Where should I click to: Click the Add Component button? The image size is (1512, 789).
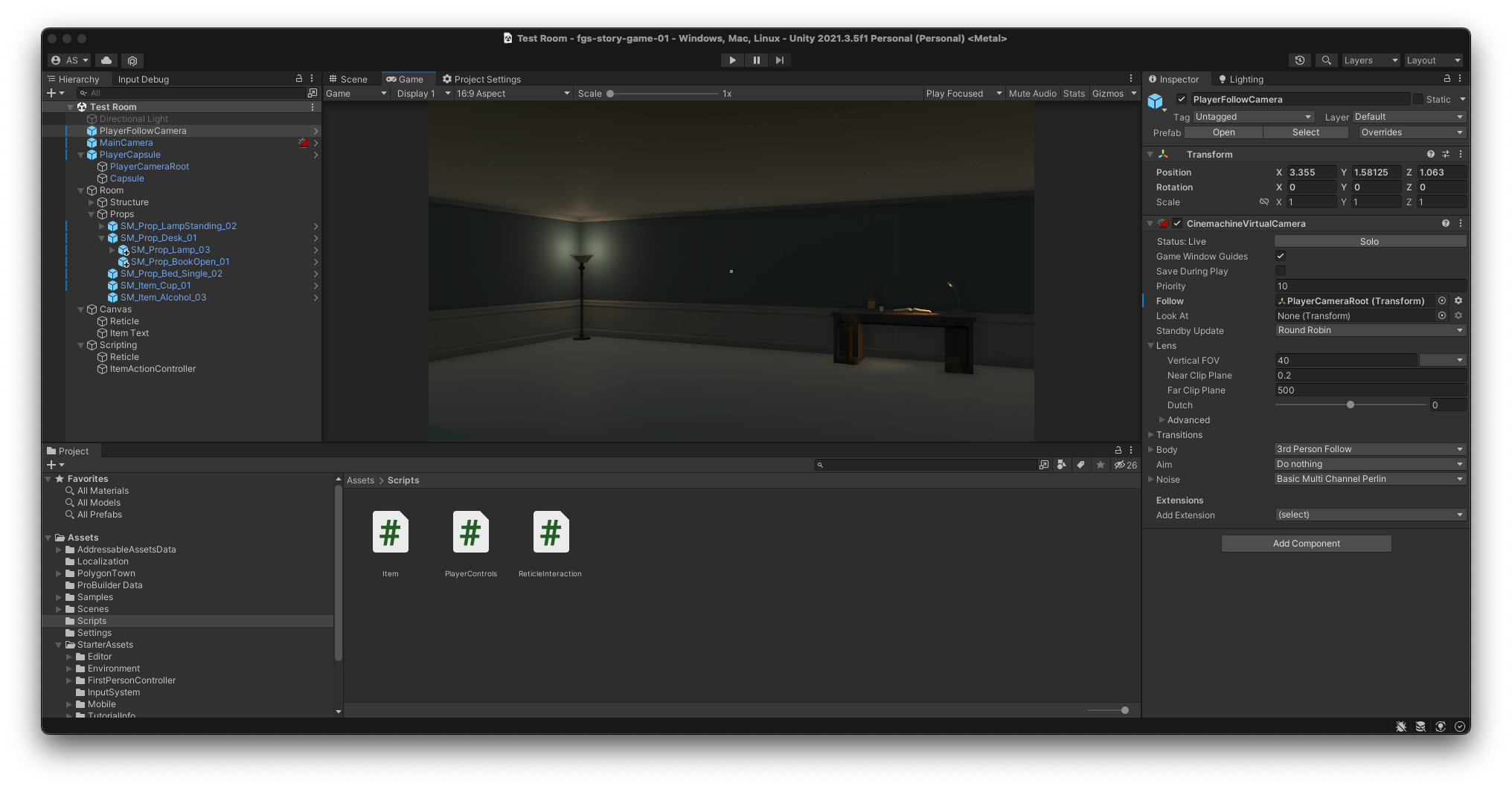click(x=1306, y=544)
